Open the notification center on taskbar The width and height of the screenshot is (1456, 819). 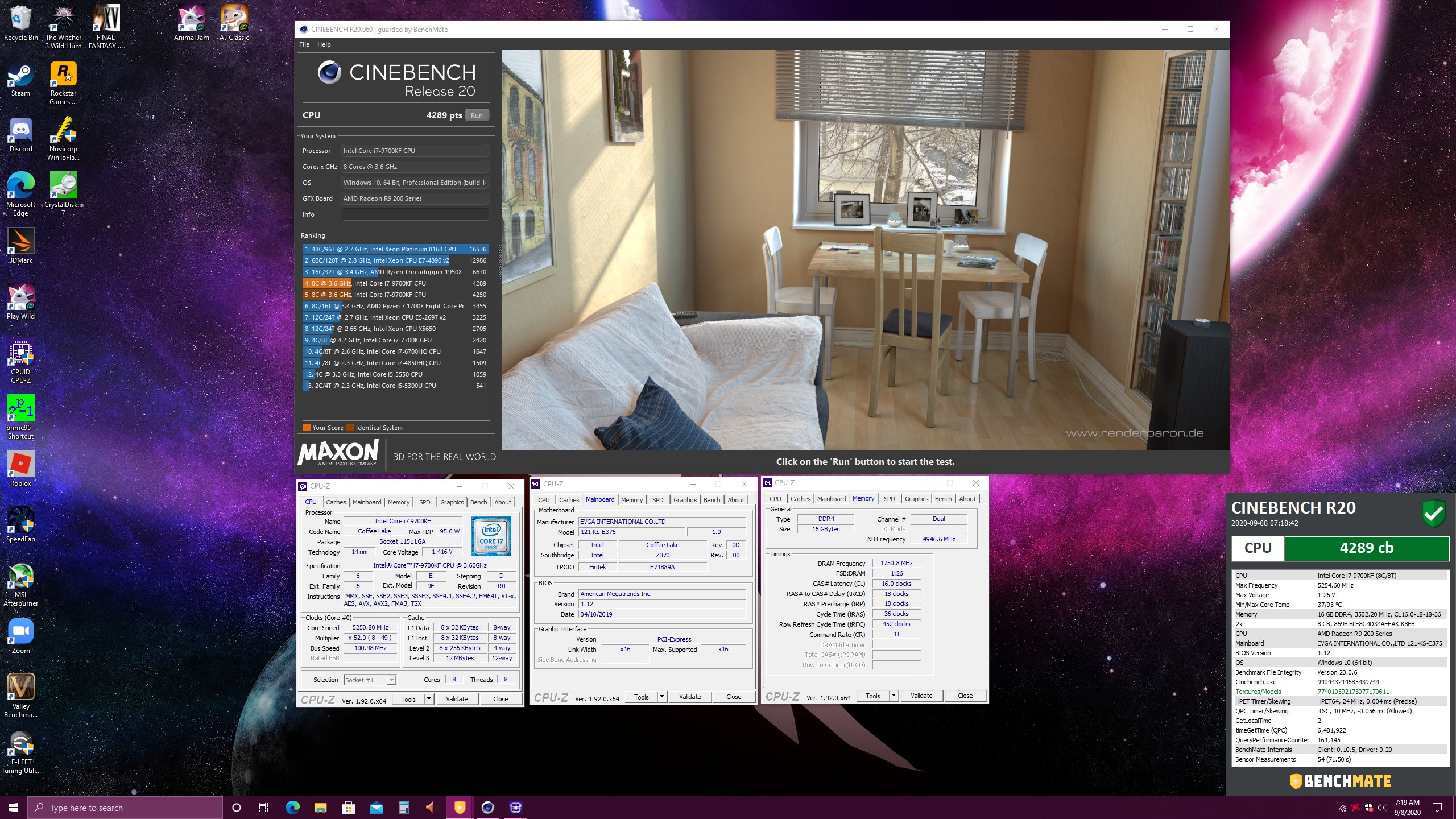point(1437,808)
